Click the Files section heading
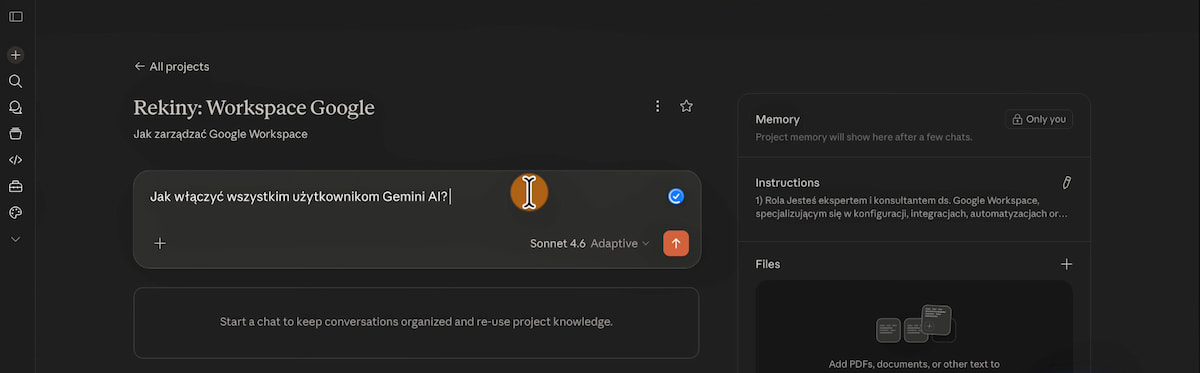Image resolution: width=1200 pixels, height=373 pixels. (768, 264)
